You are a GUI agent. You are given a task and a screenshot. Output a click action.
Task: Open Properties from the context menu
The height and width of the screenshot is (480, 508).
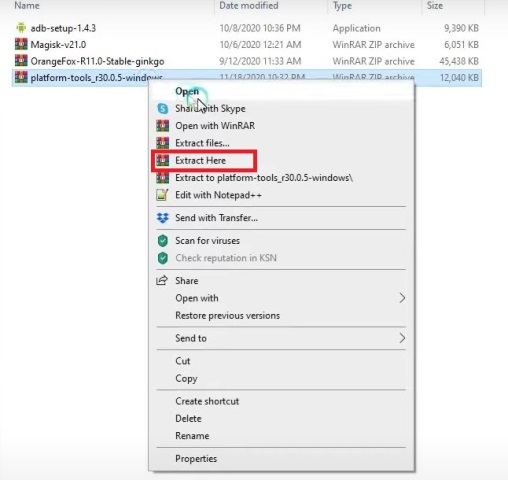coord(281,459)
